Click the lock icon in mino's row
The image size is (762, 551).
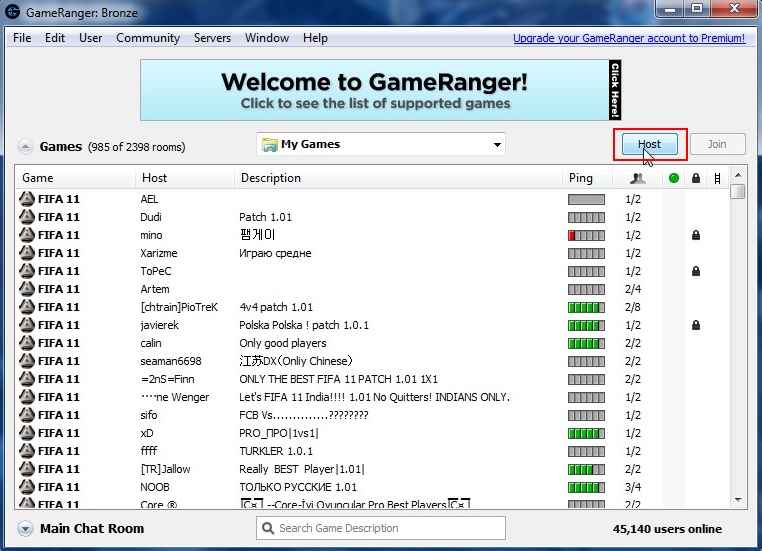tap(696, 235)
